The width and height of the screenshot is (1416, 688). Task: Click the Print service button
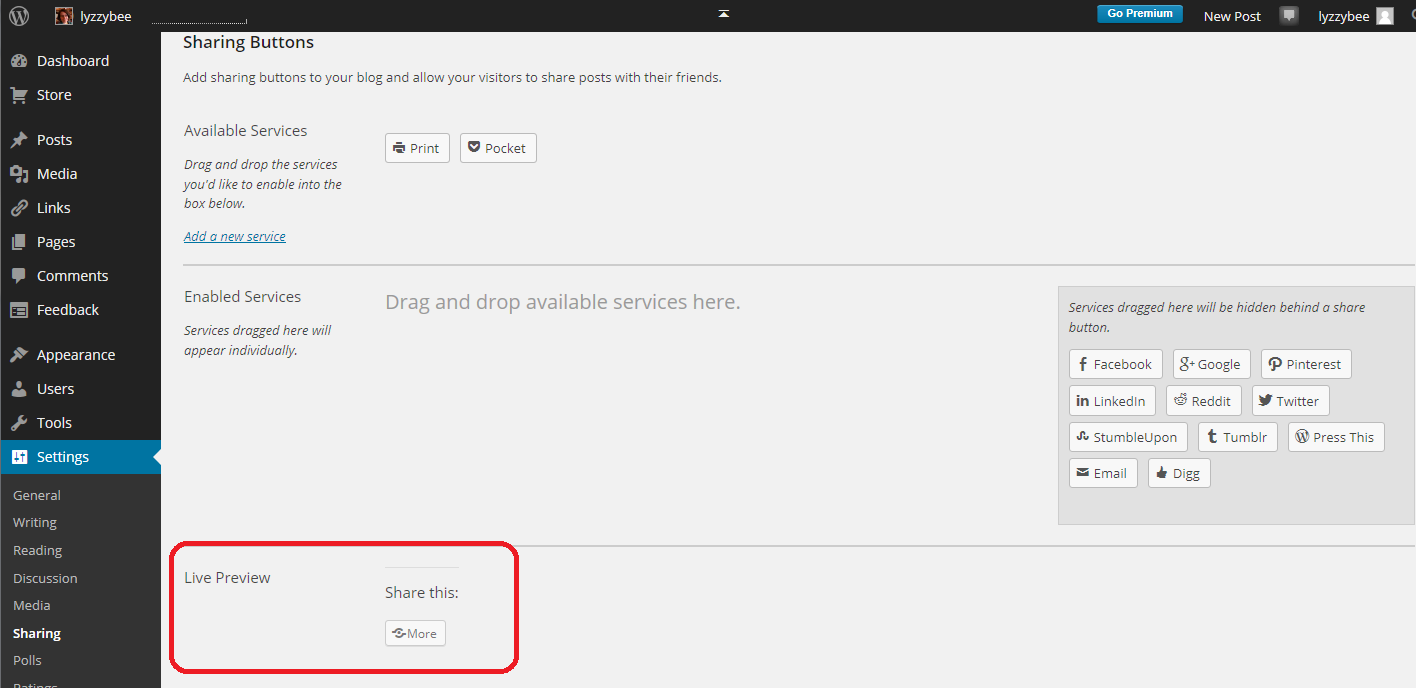[417, 148]
